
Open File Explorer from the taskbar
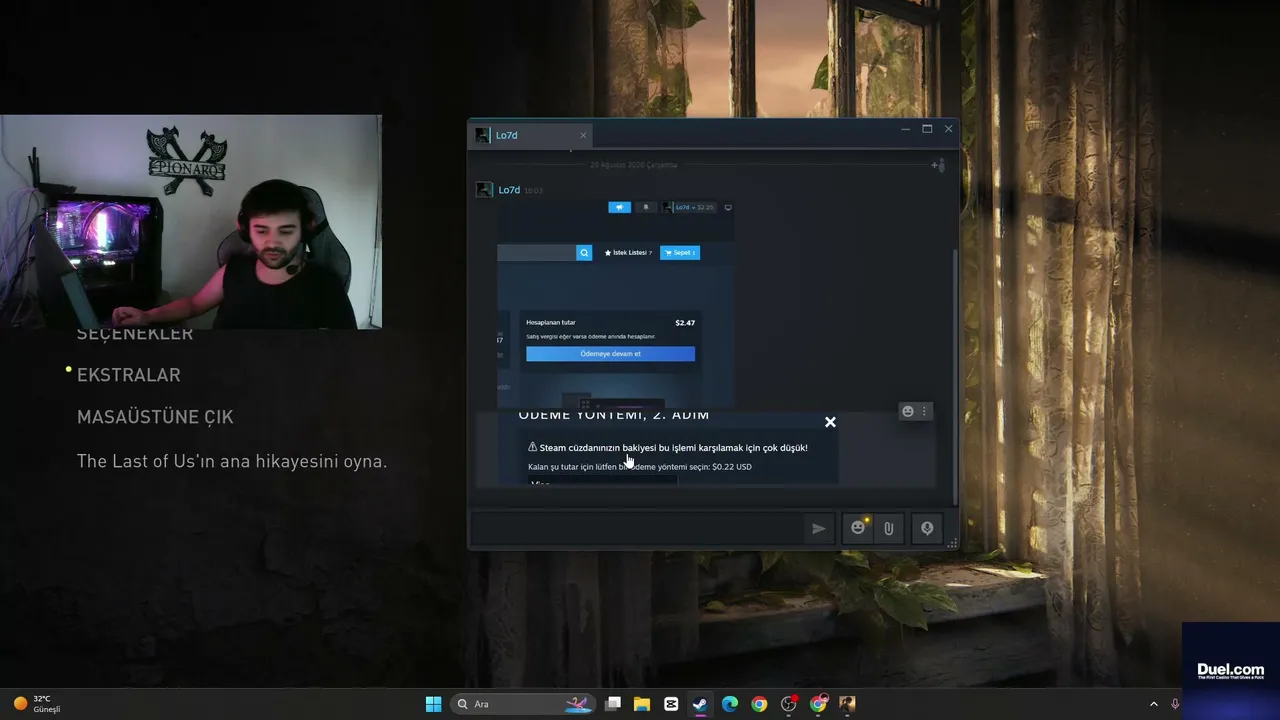point(642,704)
